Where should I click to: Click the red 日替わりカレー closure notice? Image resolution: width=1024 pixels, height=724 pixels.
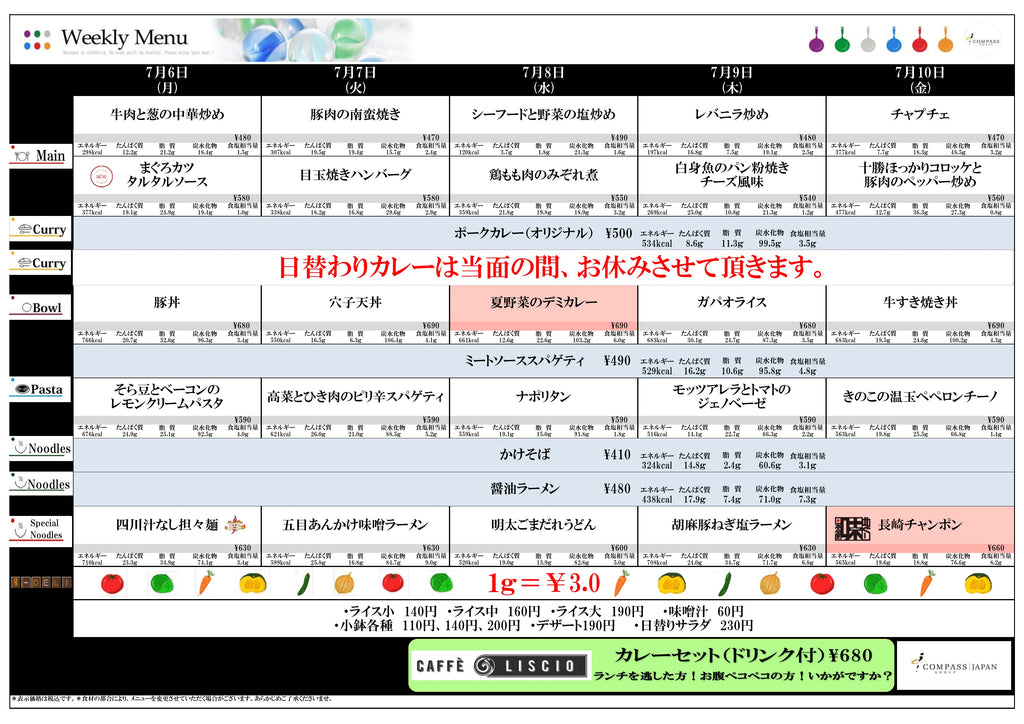click(552, 266)
